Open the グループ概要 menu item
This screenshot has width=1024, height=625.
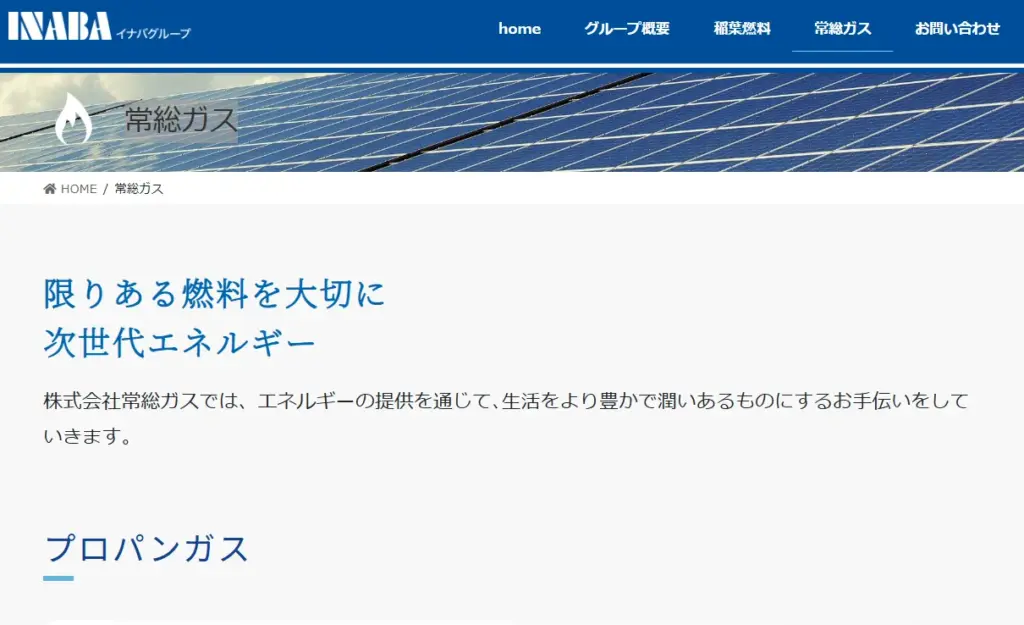click(x=627, y=29)
